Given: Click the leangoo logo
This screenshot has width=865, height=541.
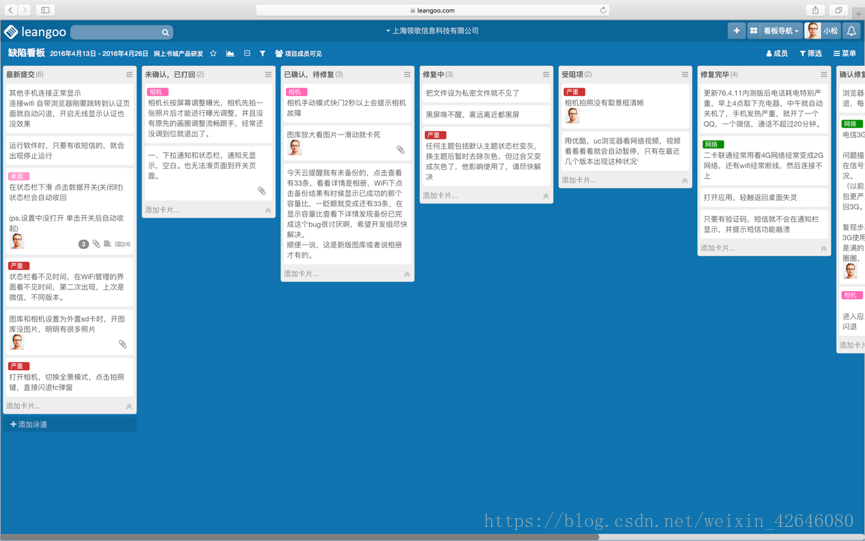Looking at the screenshot, I should point(35,32).
